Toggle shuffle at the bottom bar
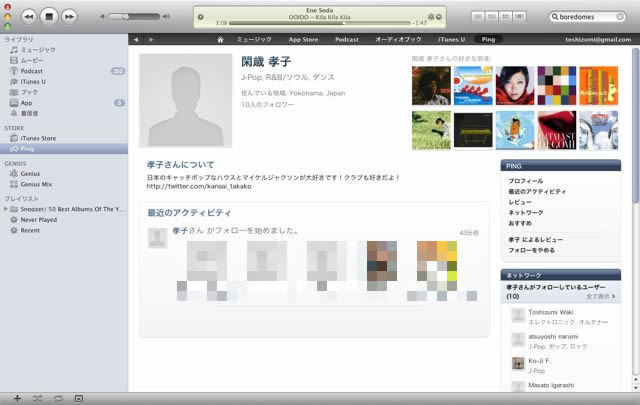Screen dimensions: 640x405 click(x=38, y=398)
